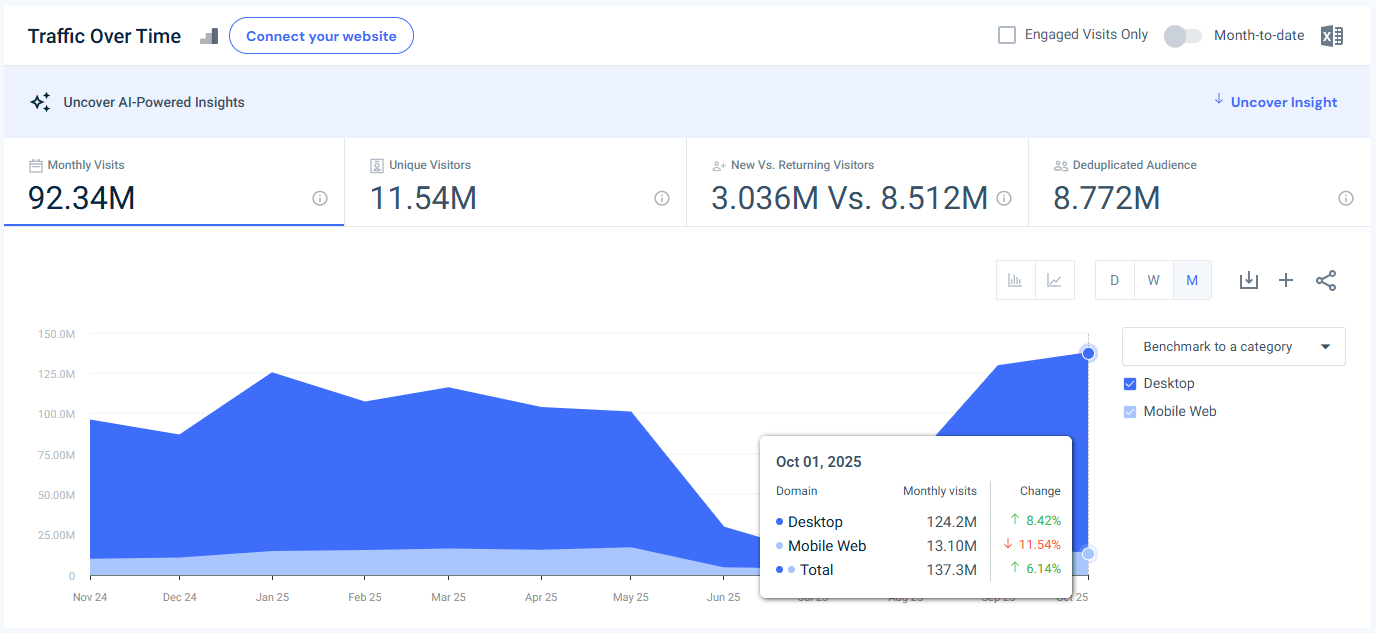Screen dimensions: 1376x633
Task: Select Daily time granularity
Action: tap(1114, 280)
